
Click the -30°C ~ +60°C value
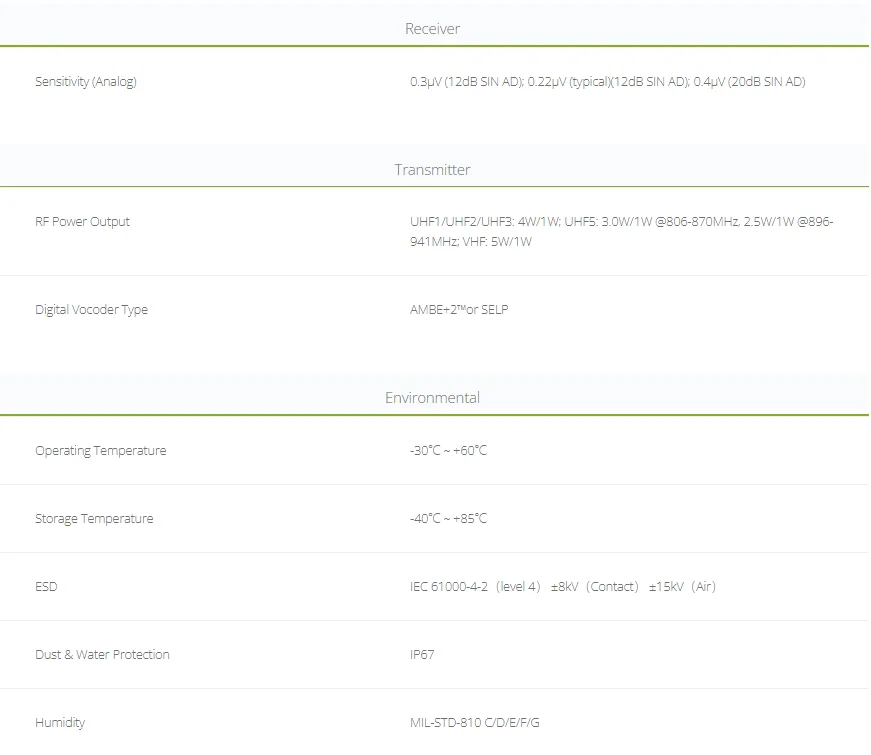(448, 451)
